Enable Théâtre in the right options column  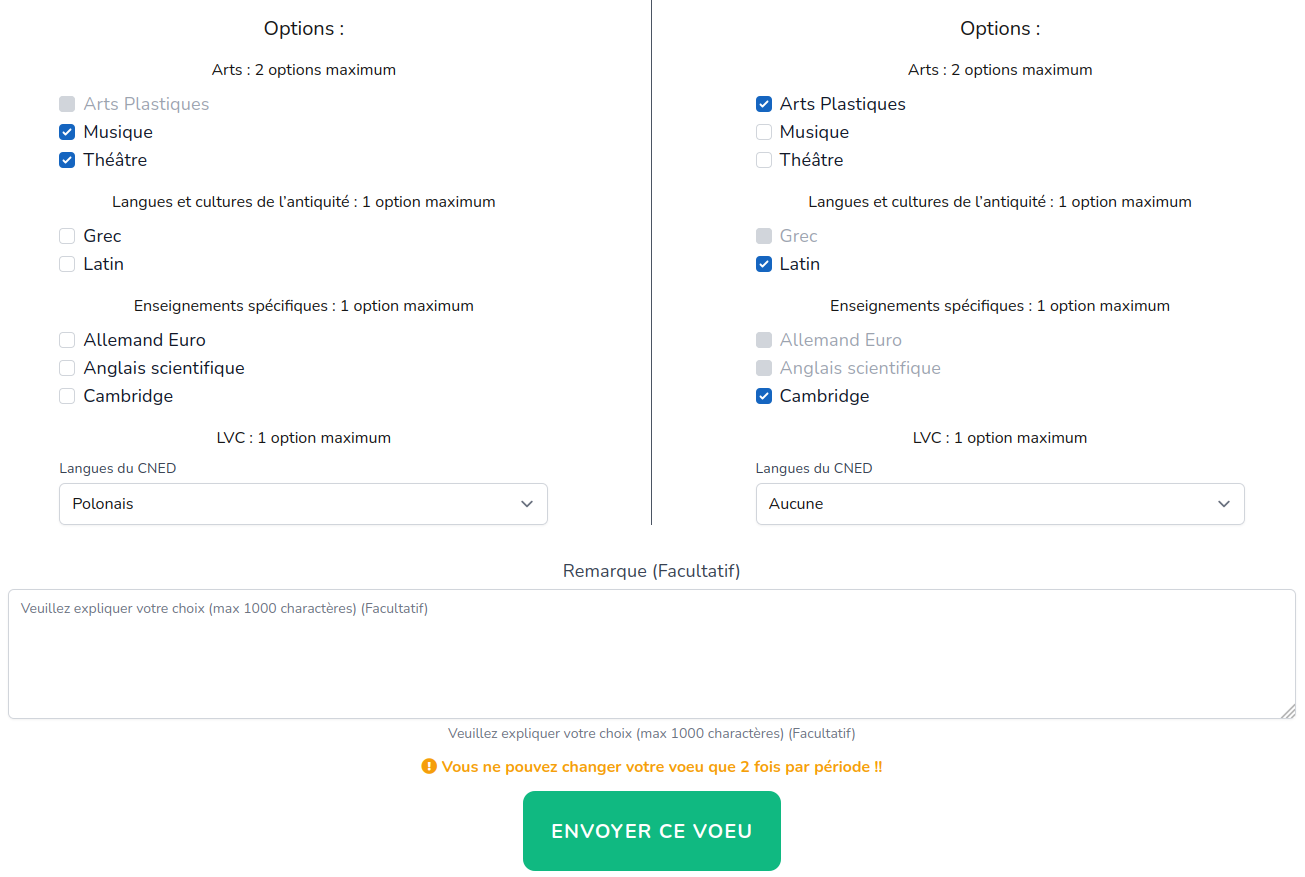[x=764, y=160]
